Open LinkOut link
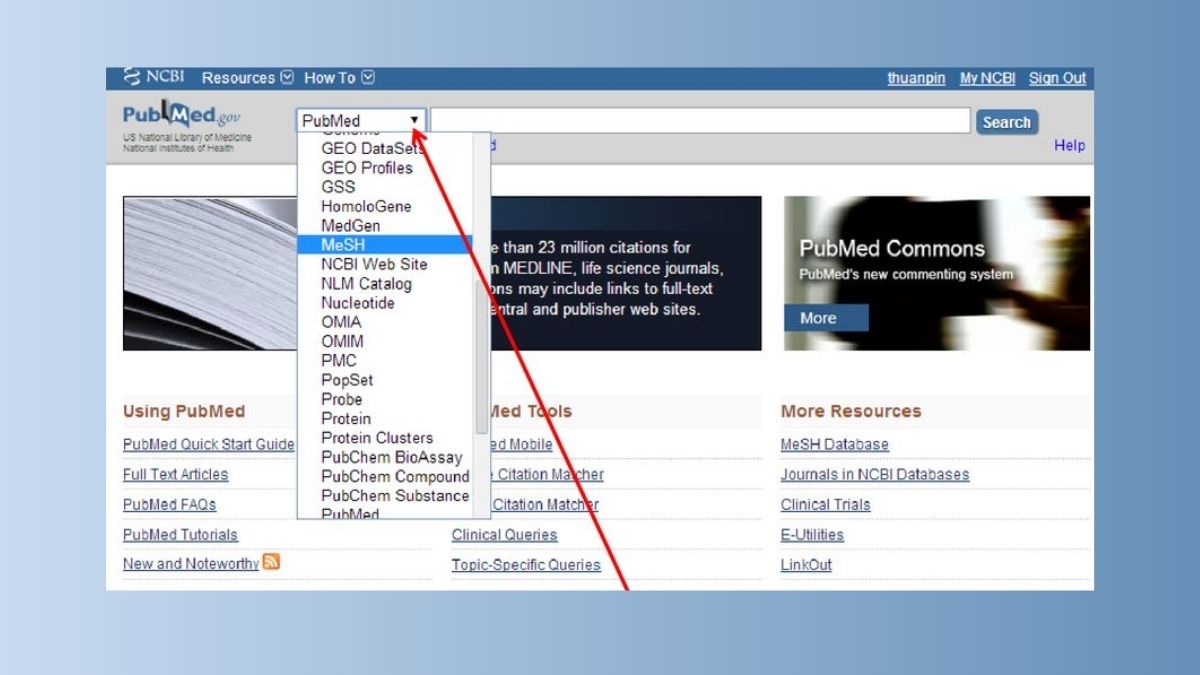The width and height of the screenshot is (1200, 675). coord(806,564)
